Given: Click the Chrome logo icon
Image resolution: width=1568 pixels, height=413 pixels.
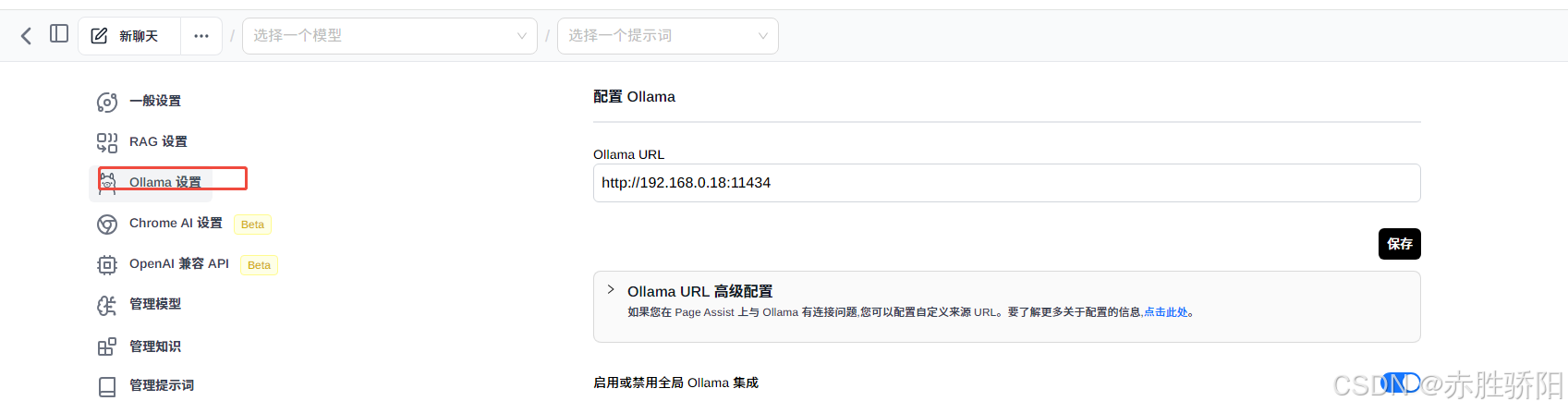Looking at the screenshot, I should coord(107,224).
